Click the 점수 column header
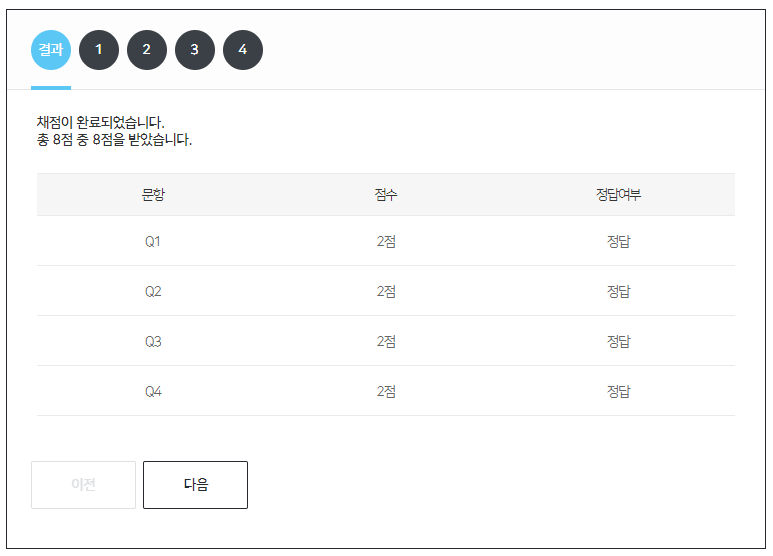This screenshot has width=773, height=556. pyautogui.click(x=386, y=195)
